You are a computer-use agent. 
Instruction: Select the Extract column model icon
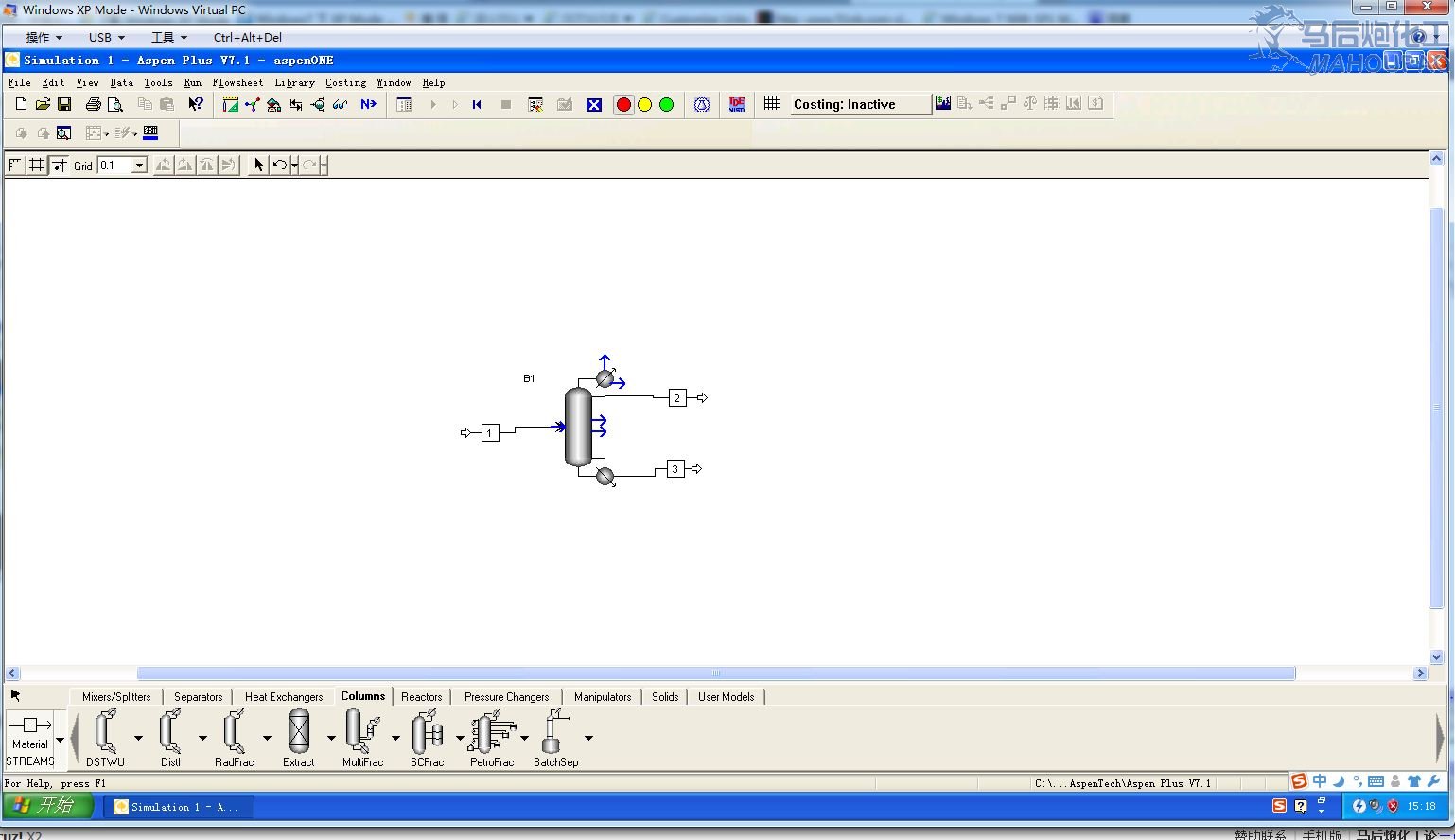click(x=299, y=732)
